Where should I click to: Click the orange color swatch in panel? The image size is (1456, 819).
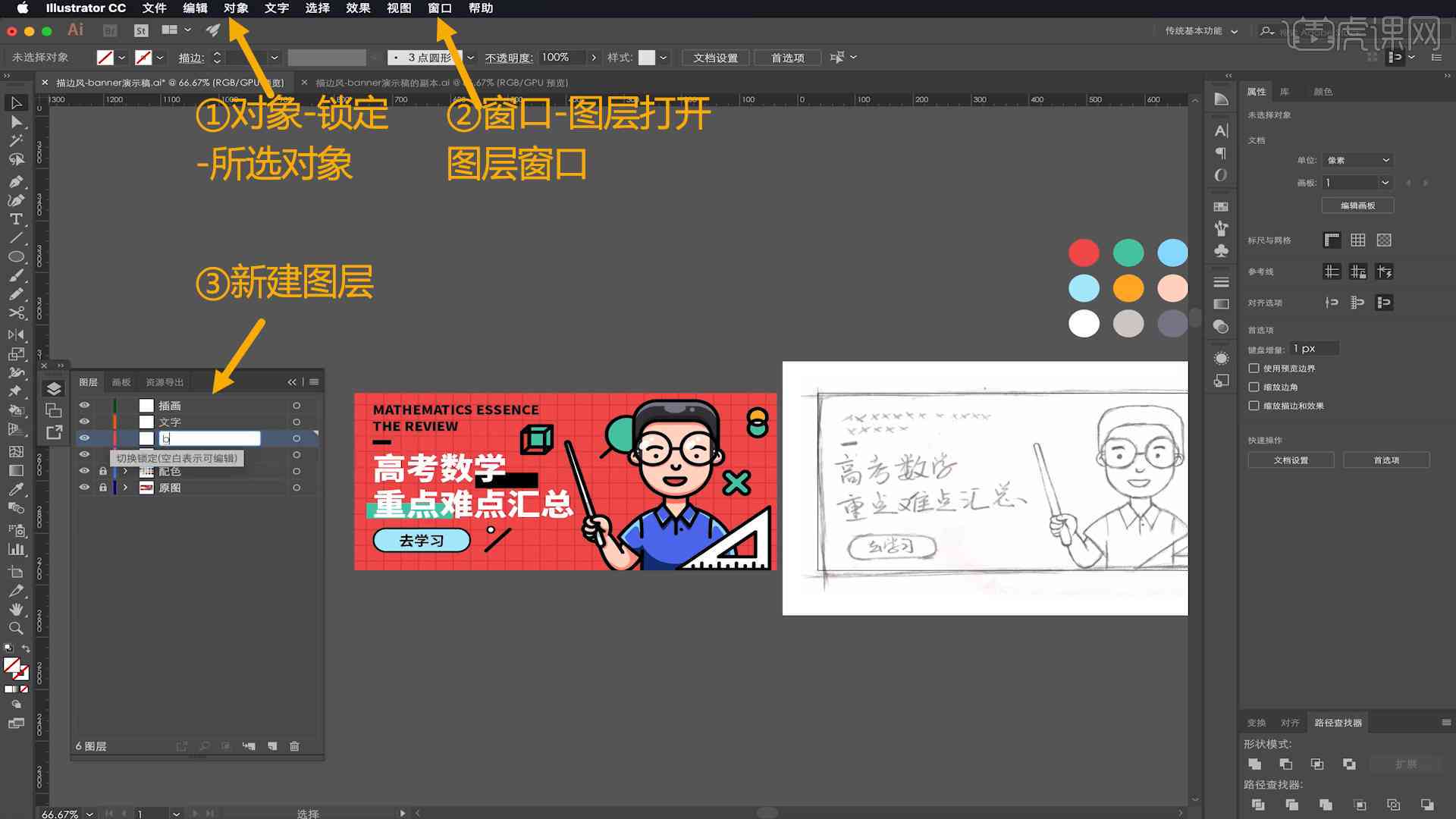pos(1128,288)
